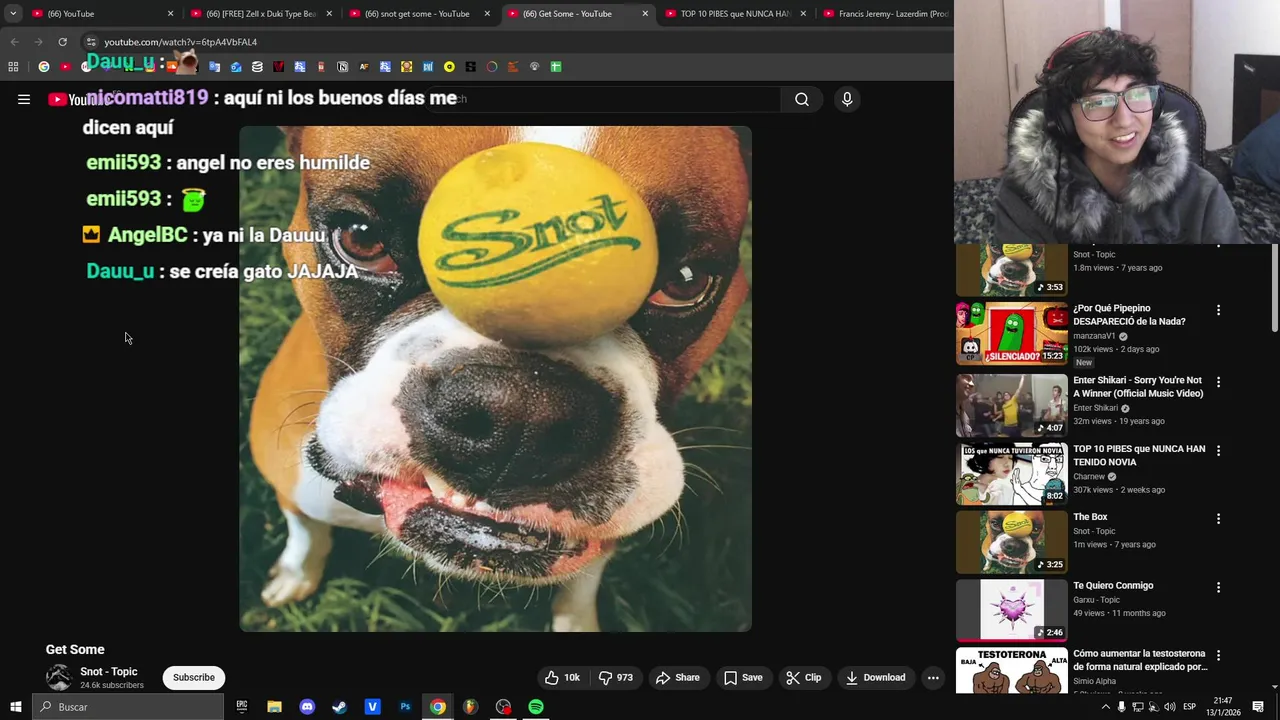This screenshot has height=720, width=1280.
Task: Open the Google bookmark in bookmarks bar
Action: pyautogui.click(x=44, y=67)
